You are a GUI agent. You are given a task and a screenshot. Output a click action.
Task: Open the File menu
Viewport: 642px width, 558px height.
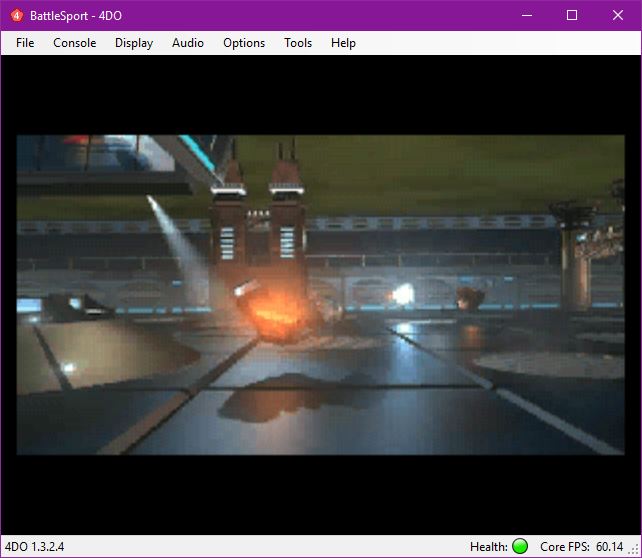[25, 43]
